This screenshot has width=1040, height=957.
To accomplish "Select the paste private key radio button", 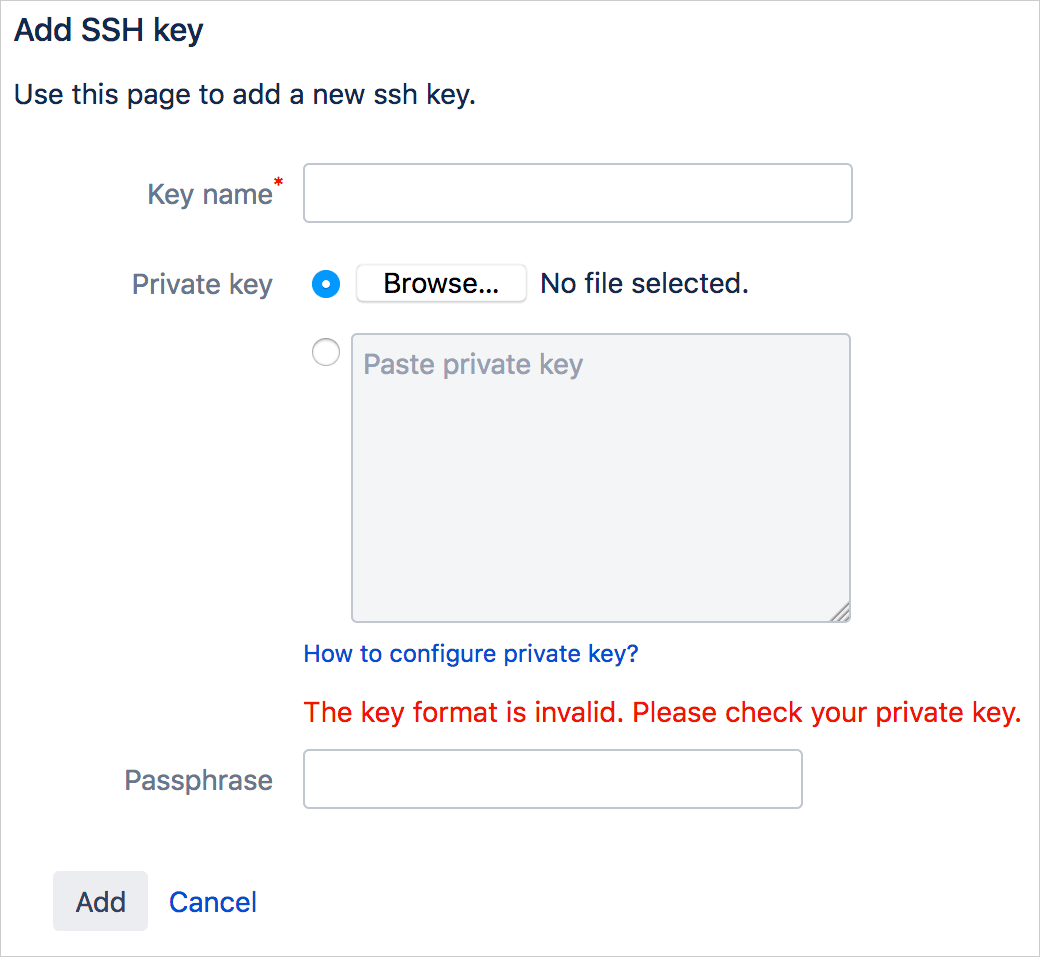I will tap(325, 352).
